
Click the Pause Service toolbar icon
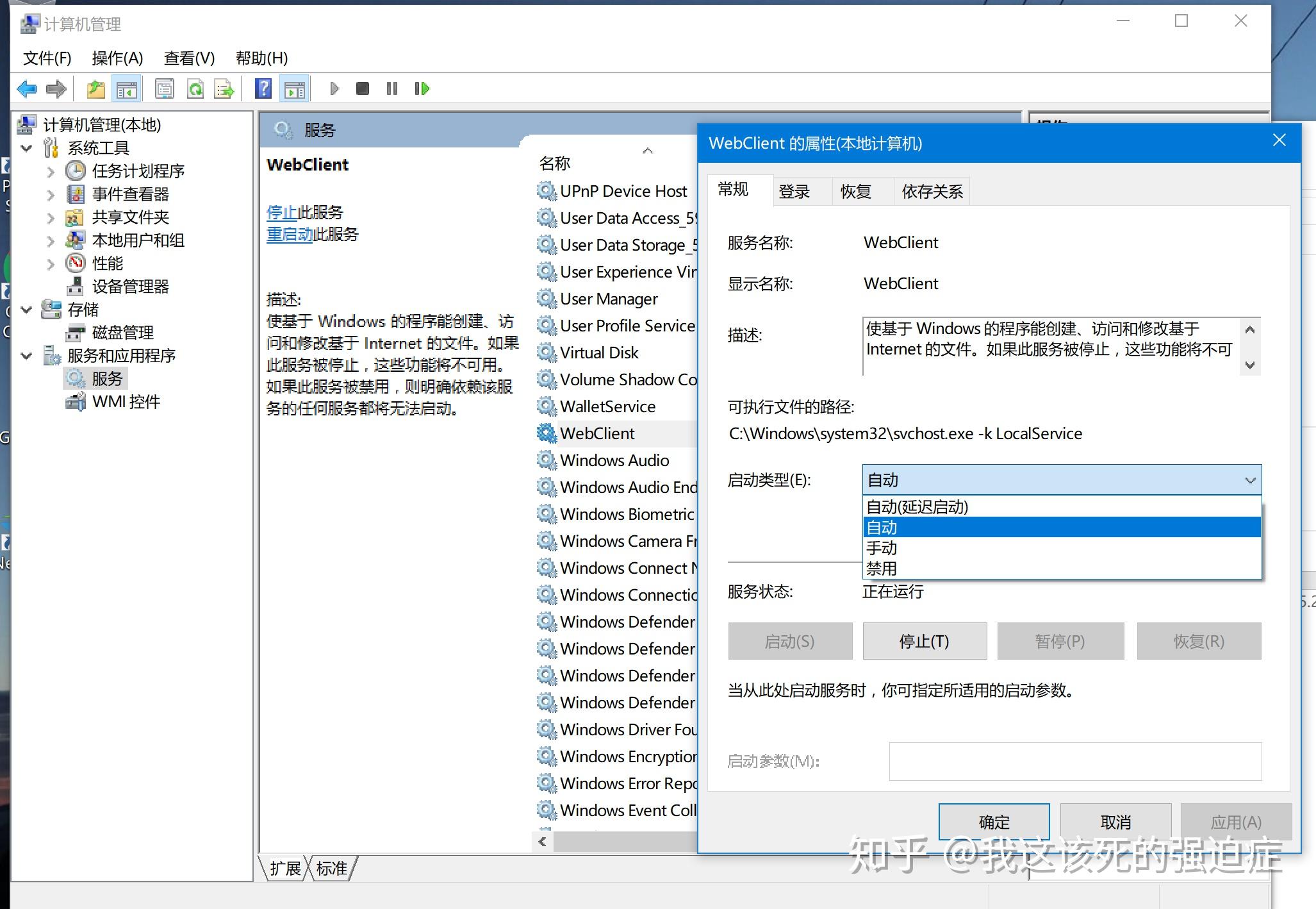pos(392,88)
